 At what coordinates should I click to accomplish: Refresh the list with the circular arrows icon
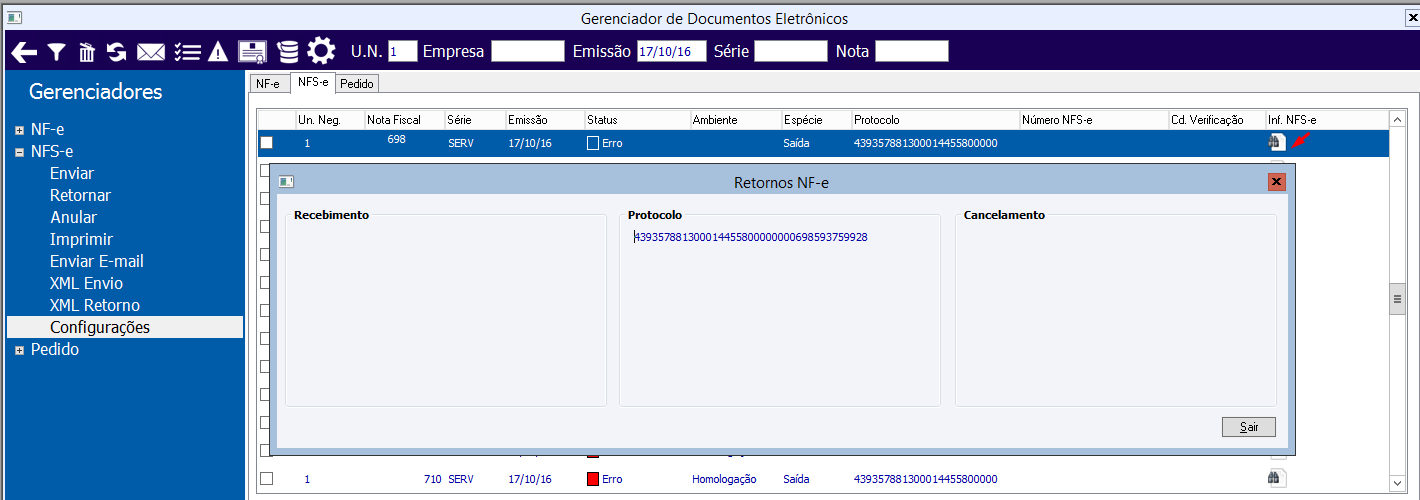click(x=117, y=52)
